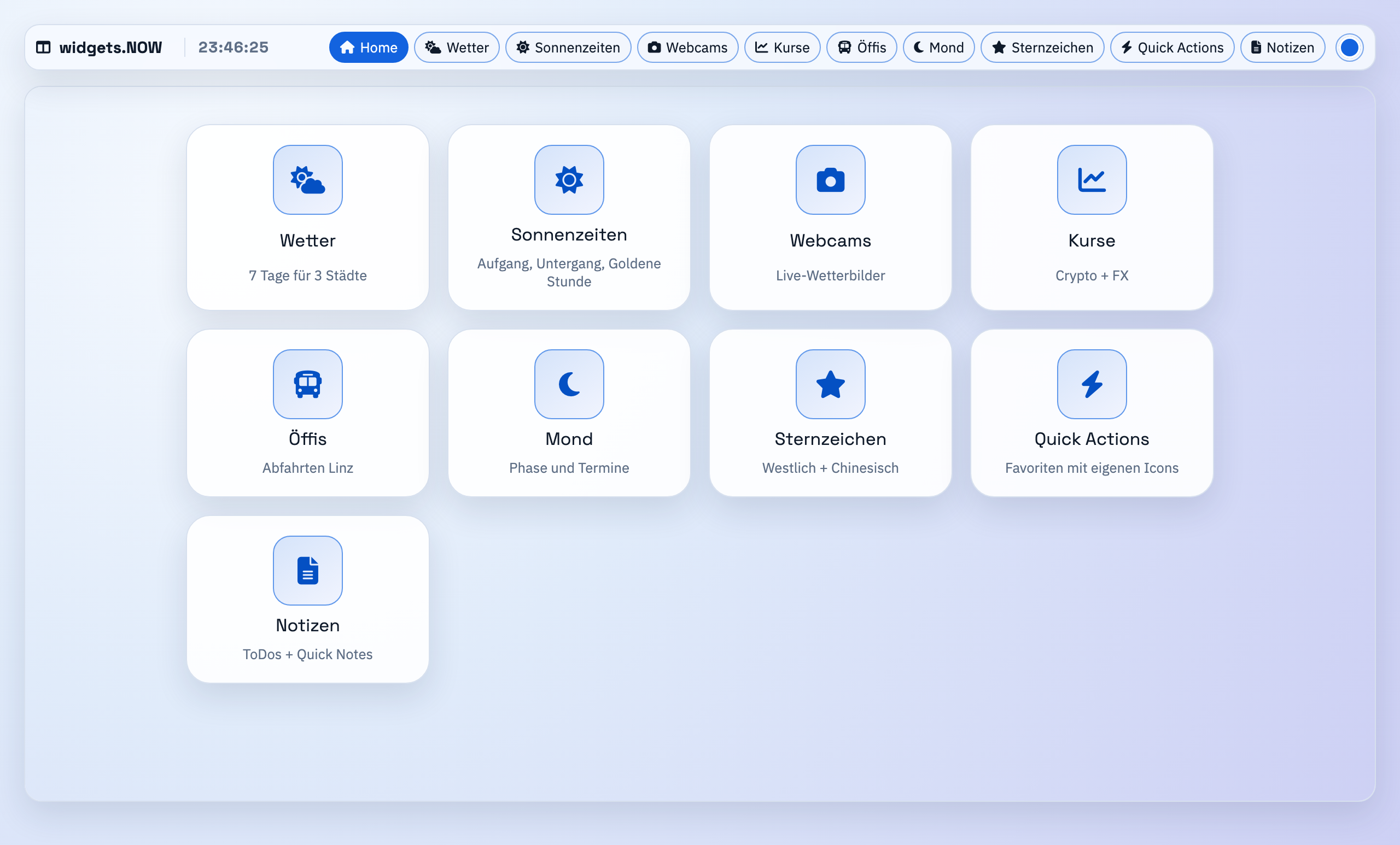The height and width of the screenshot is (845, 1400).
Task: Open the Sonnenzeiten tab in navbar
Action: [568, 47]
